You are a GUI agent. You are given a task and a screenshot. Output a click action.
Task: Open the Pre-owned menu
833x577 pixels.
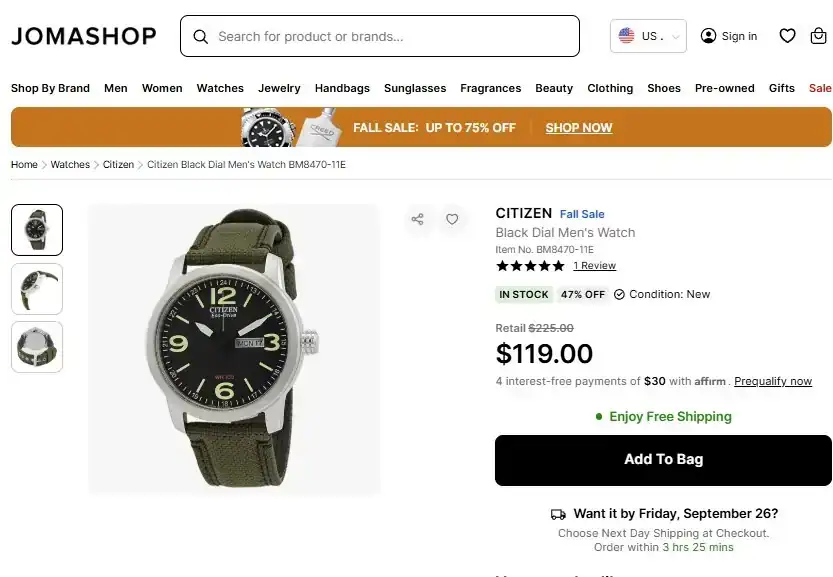point(724,88)
